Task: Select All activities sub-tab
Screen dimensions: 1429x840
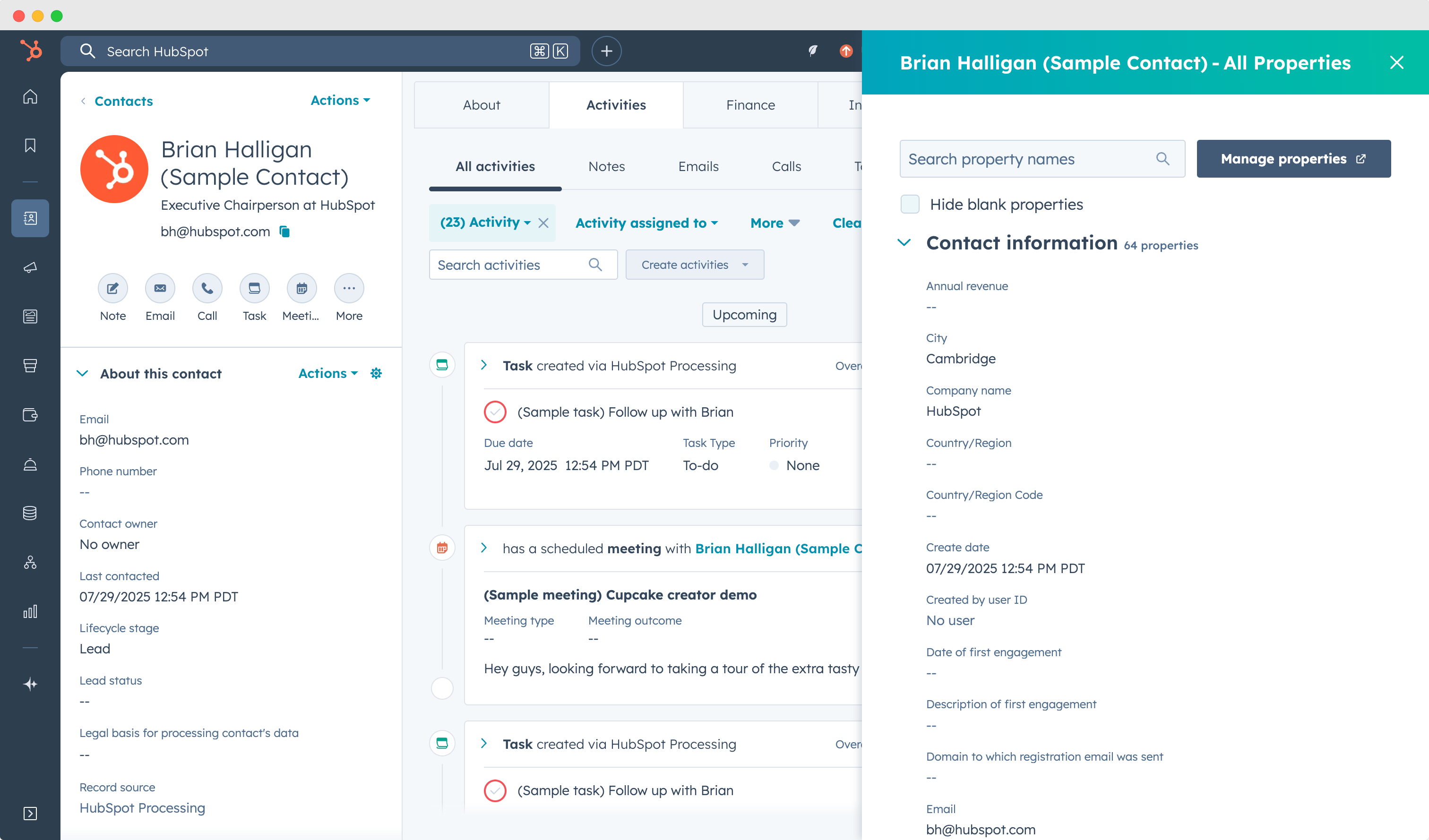Action: click(495, 167)
